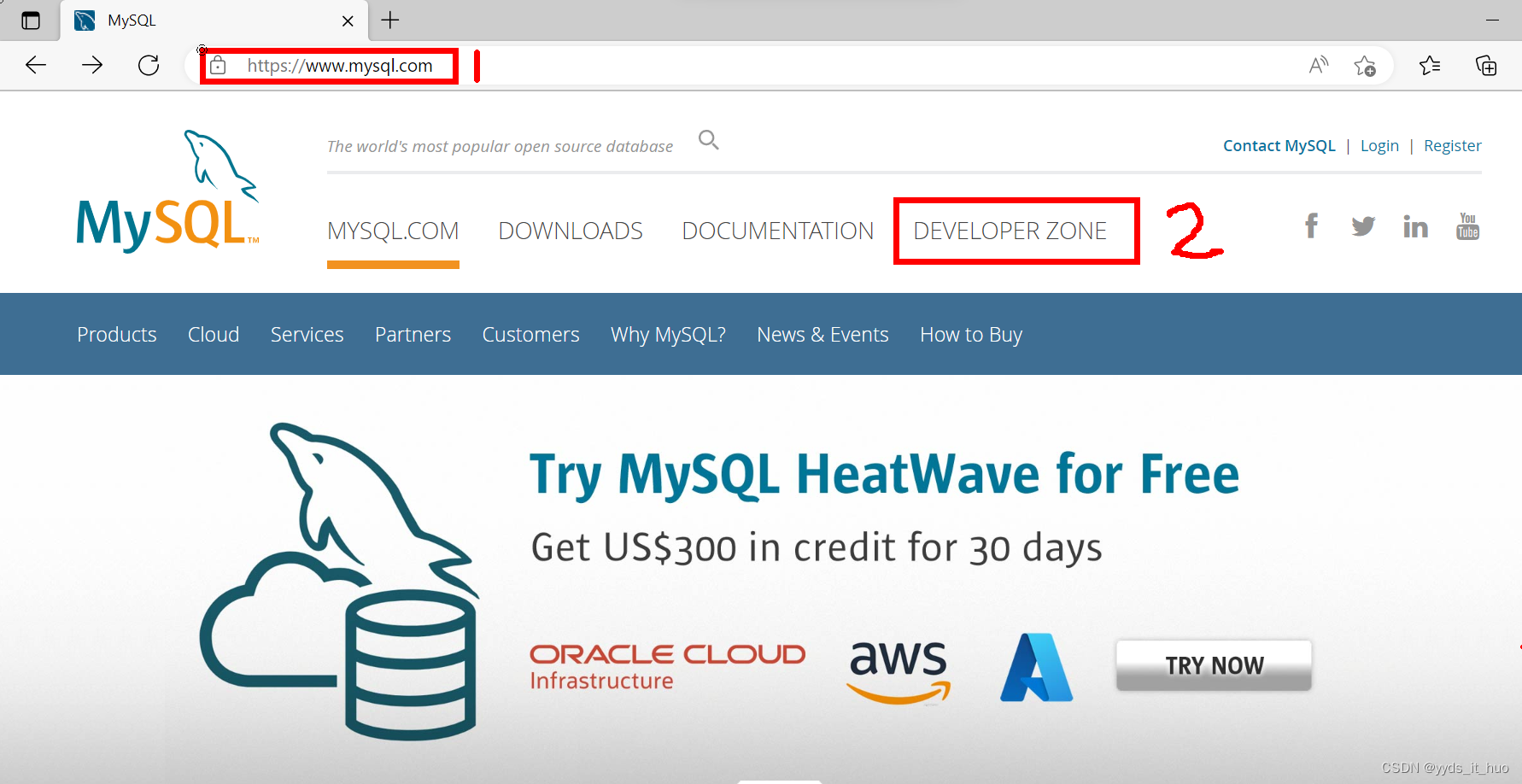Image resolution: width=1522 pixels, height=784 pixels.
Task: Go to the DEVELOPER ZONE tab
Action: [x=1010, y=231]
